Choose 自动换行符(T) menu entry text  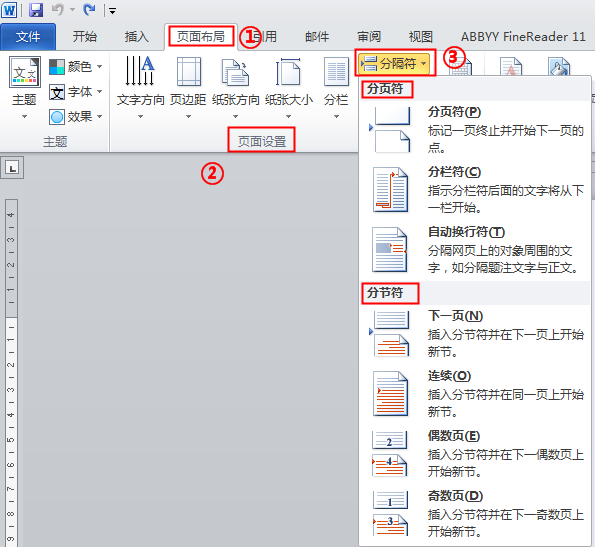[466, 232]
